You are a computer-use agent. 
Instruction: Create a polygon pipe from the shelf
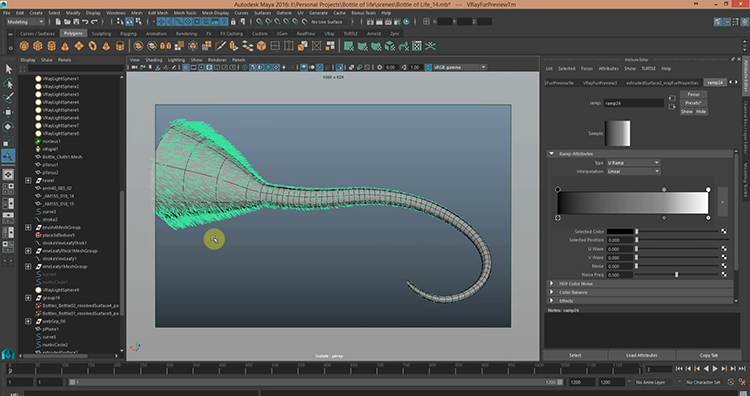(120, 46)
